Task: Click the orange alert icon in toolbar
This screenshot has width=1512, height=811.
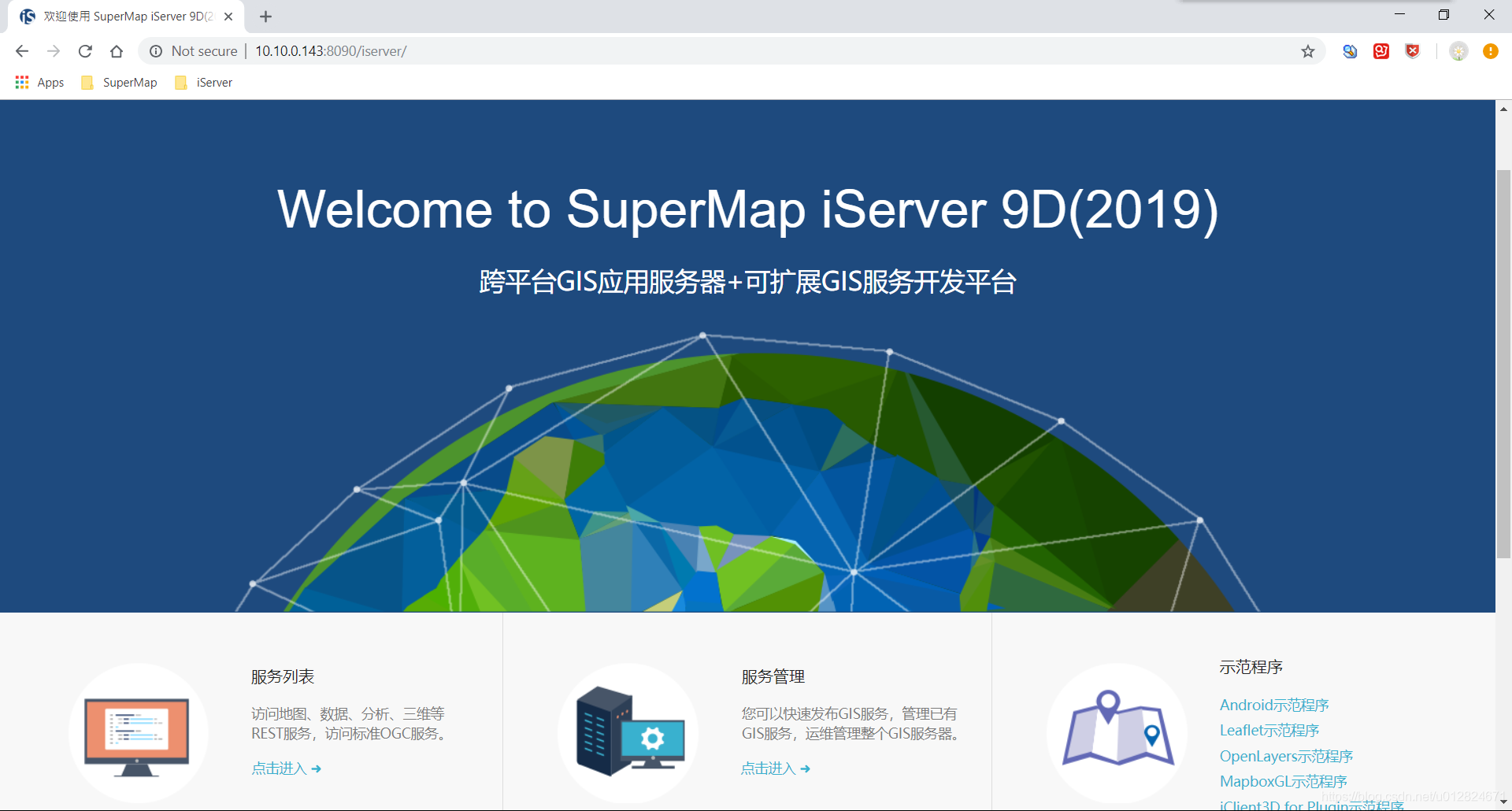Action: click(x=1491, y=51)
